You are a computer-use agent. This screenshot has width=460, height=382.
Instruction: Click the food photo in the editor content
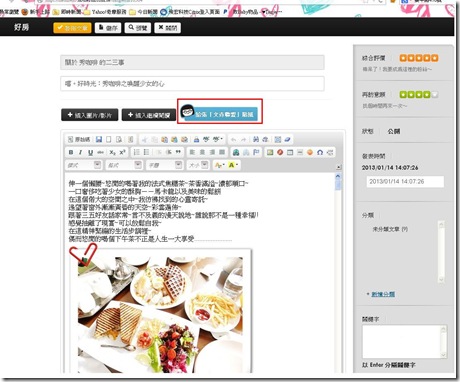[160, 314]
